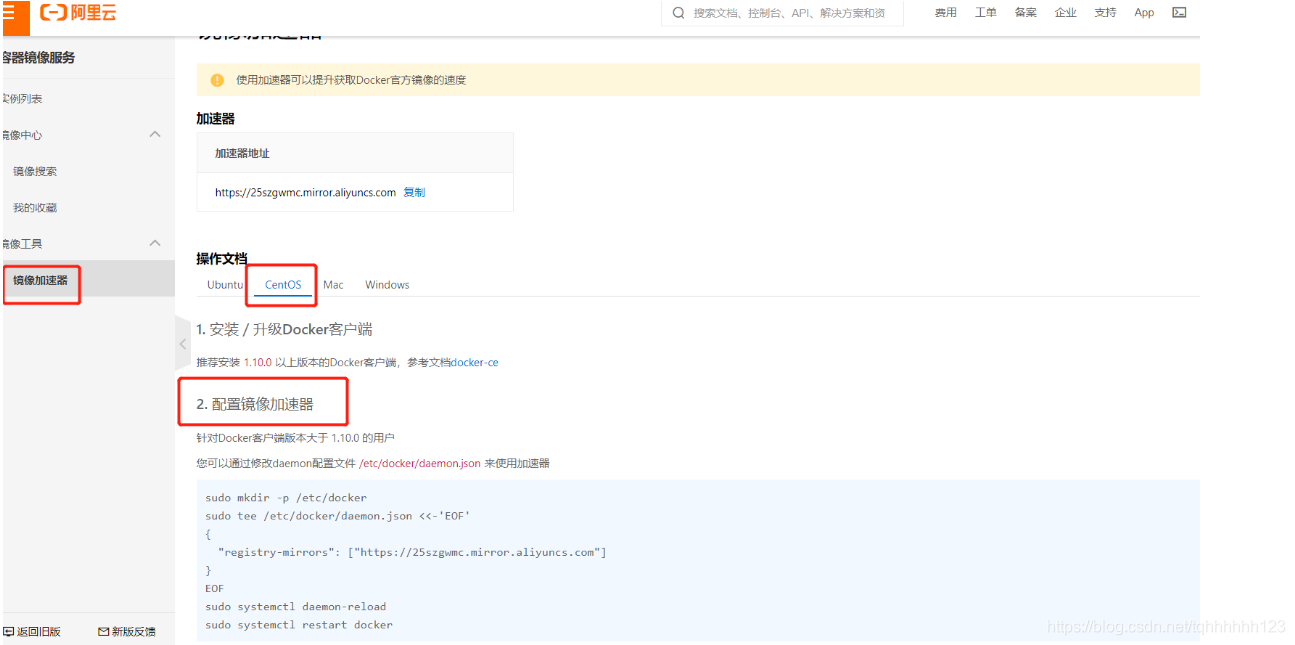1295x645 pixels.
Task: Open the App top menu
Action: [x=1144, y=13]
